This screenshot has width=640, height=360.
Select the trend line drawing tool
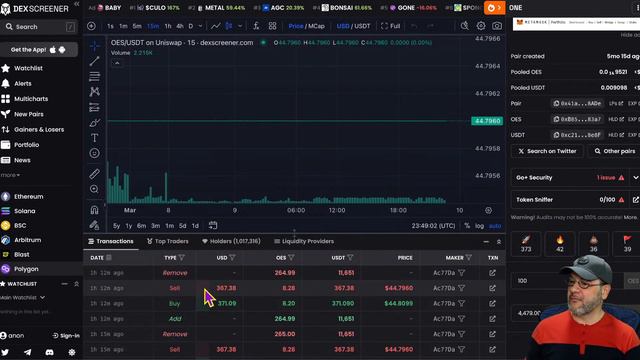pyautogui.click(x=94, y=61)
